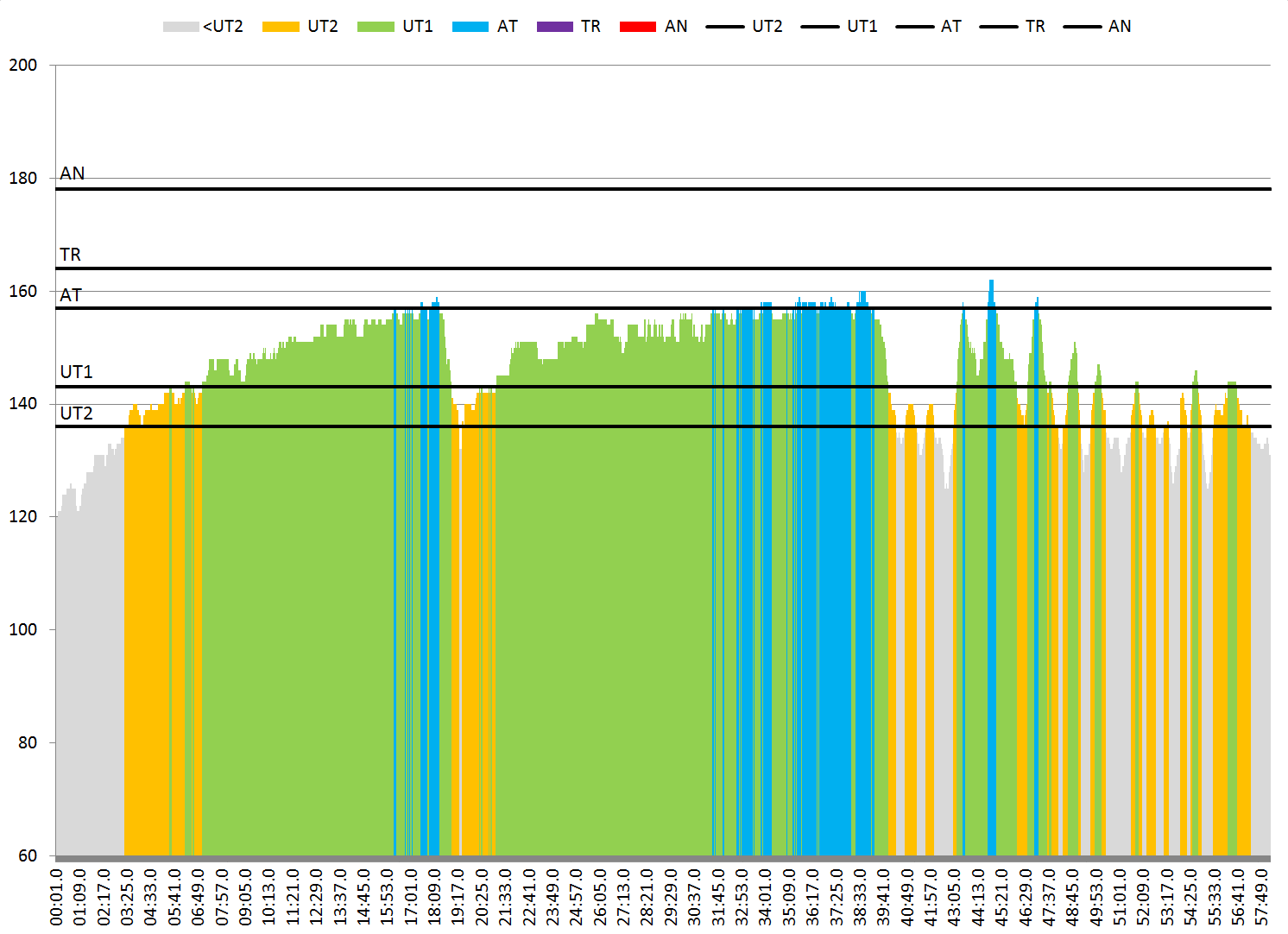Image resolution: width=1288 pixels, height=934 pixels.
Task: Select the 57:49.0 time label on horizontal axis
Action: [x=1262, y=897]
